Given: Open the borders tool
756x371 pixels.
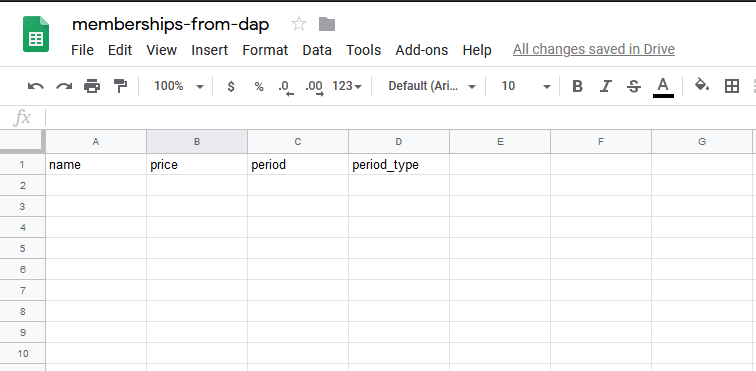Looking at the screenshot, I should [x=732, y=86].
